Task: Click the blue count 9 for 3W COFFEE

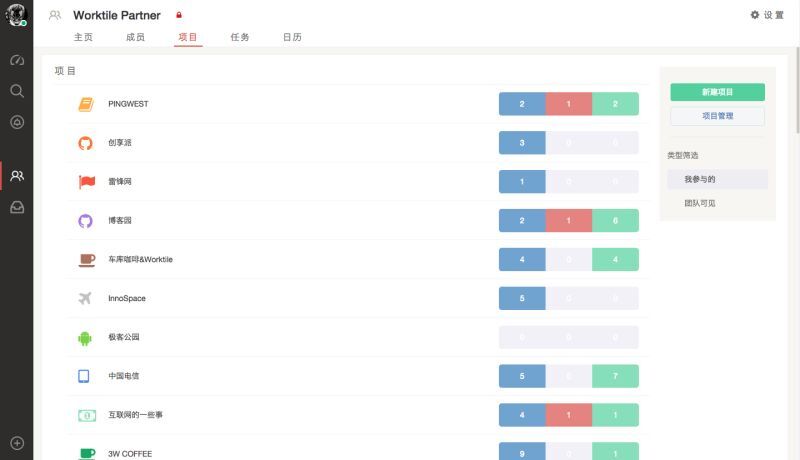Action: coord(522,453)
